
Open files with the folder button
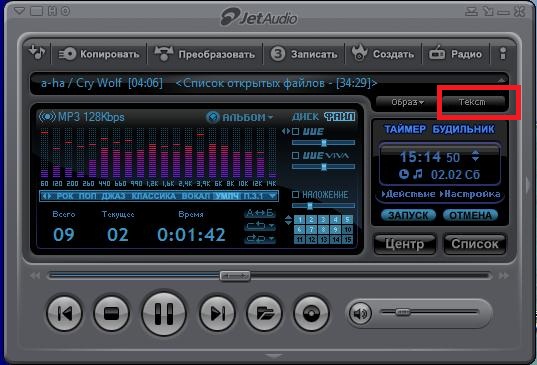264,313
